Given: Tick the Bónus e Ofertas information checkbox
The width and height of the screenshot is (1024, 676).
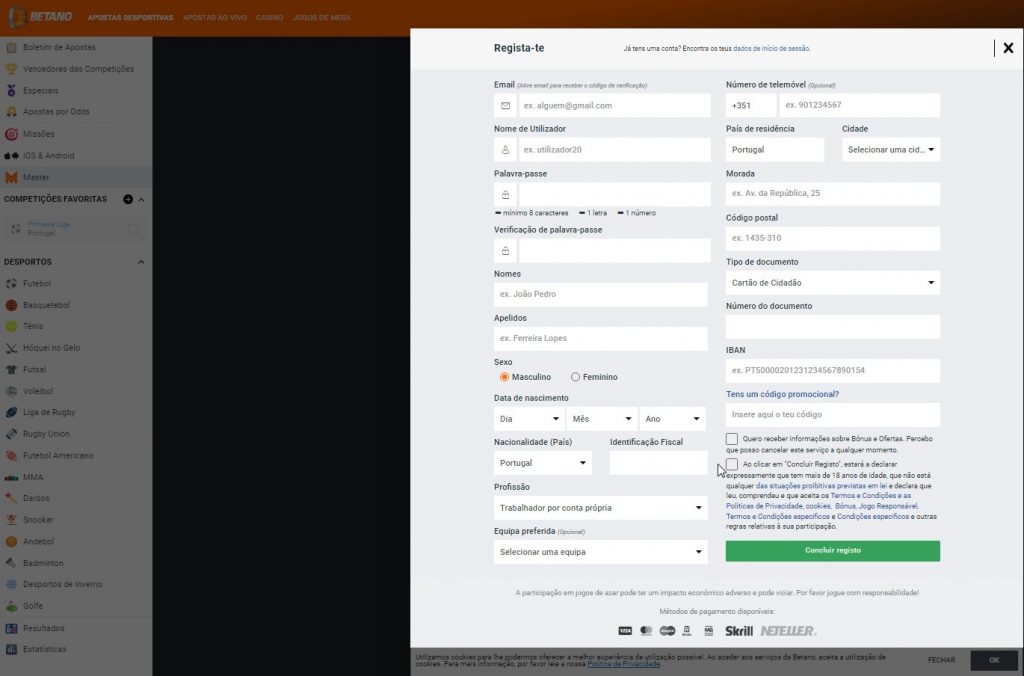Looking at the screenshot, I should (731, 439).
